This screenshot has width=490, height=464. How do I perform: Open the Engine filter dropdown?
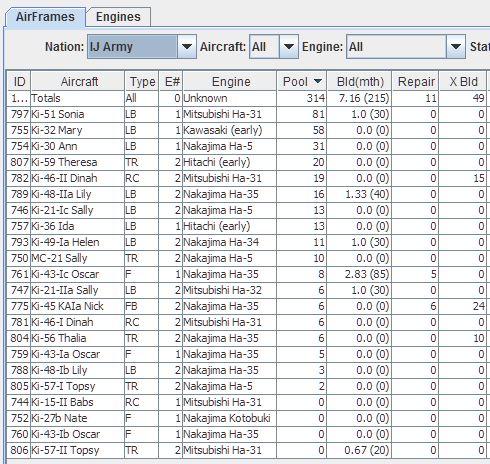click(406, 47)
